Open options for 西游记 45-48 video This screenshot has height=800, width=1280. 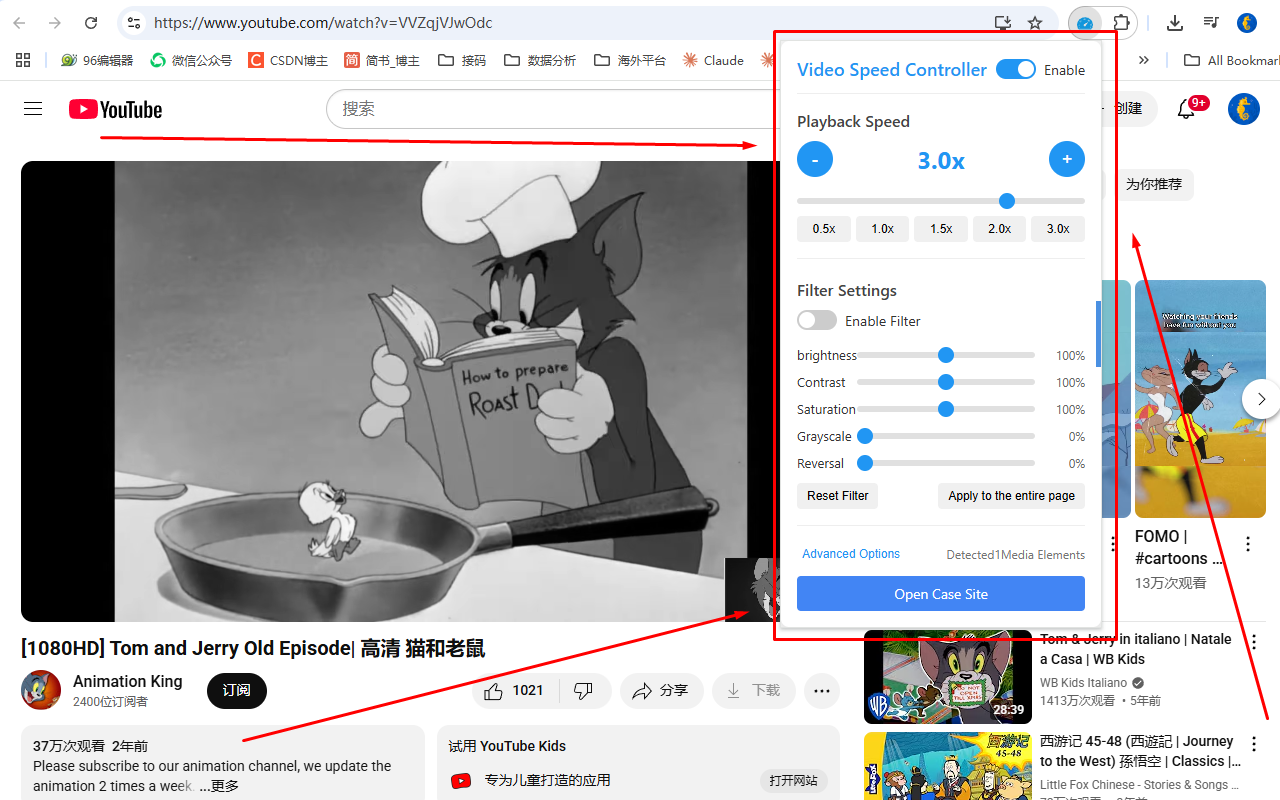(x=1254, y=744)
